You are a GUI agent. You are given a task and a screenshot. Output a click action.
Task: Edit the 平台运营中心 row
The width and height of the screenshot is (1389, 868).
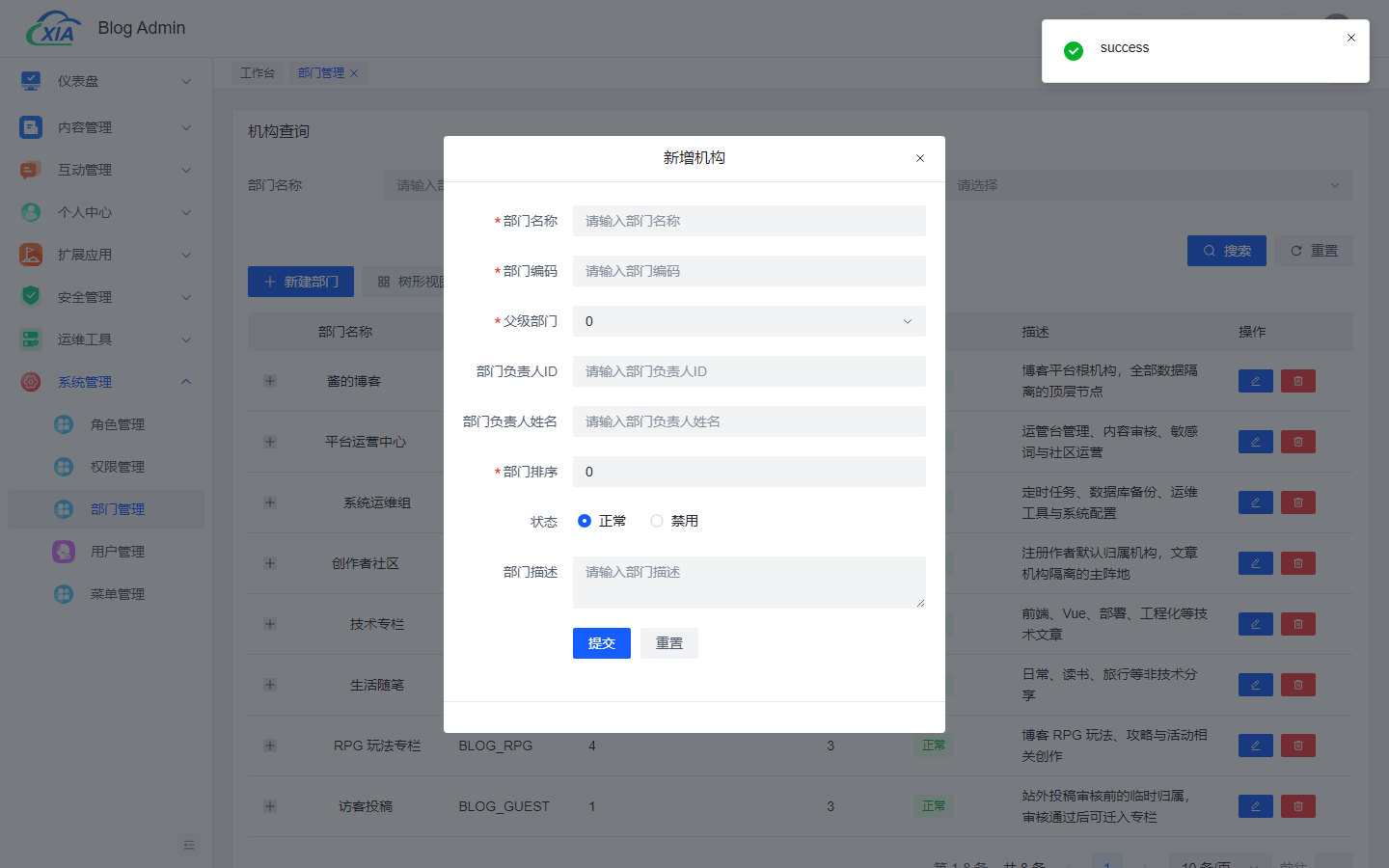pyautogui.click(x=1256, y=442)
